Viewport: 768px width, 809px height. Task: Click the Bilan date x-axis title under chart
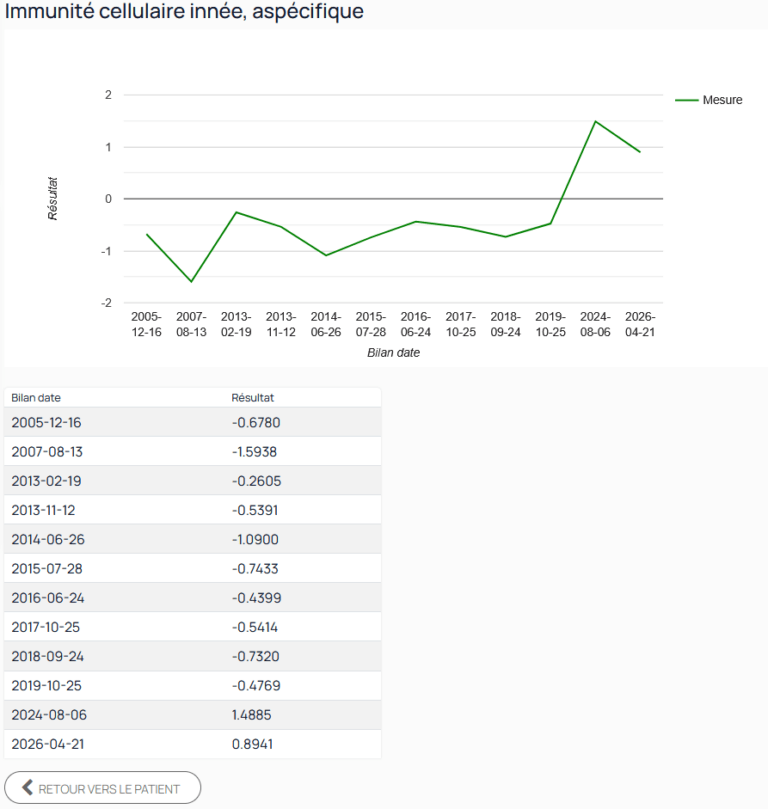click(x=393, y=353)
